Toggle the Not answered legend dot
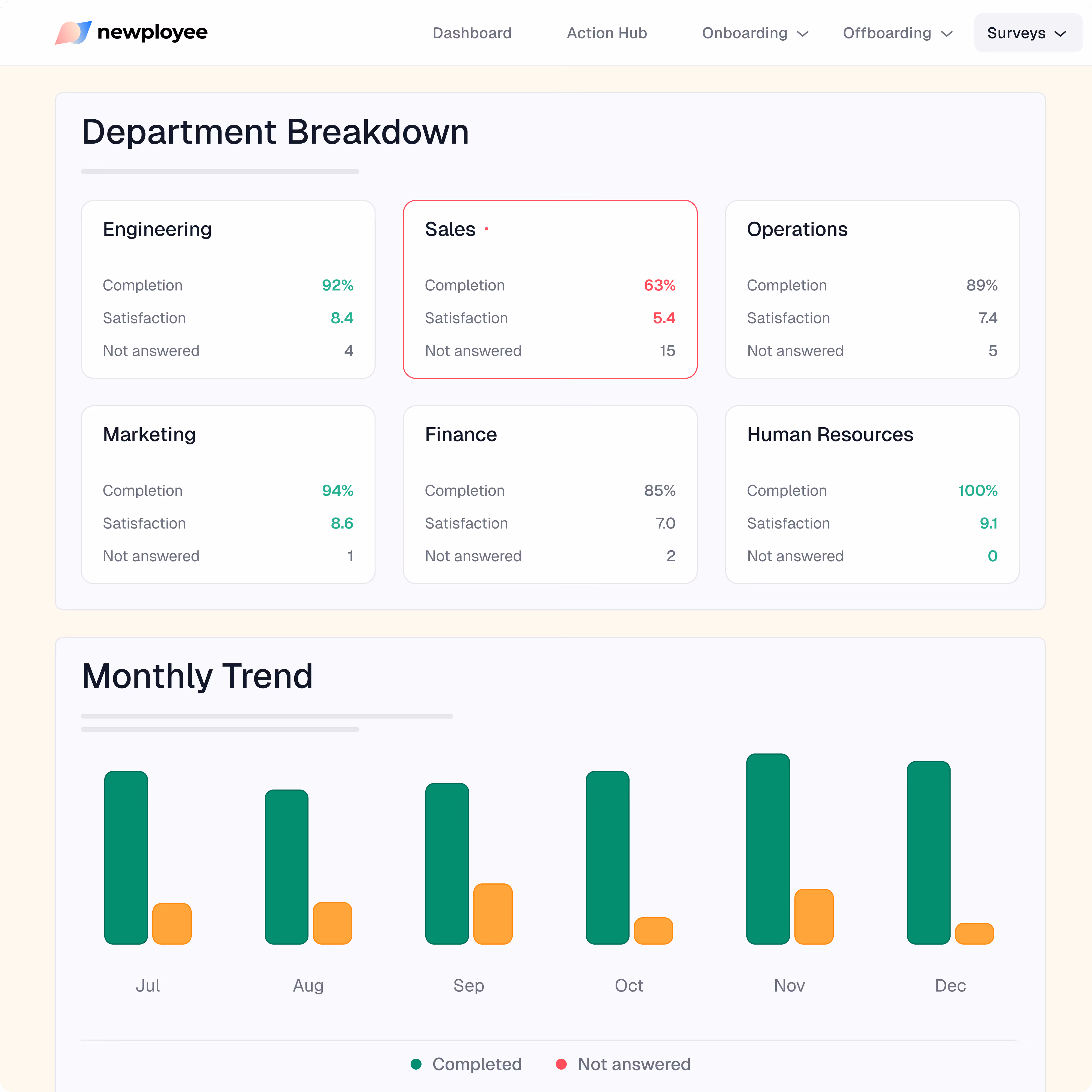Viewport: 1092px width, 1092px height. pos(561,1064)
